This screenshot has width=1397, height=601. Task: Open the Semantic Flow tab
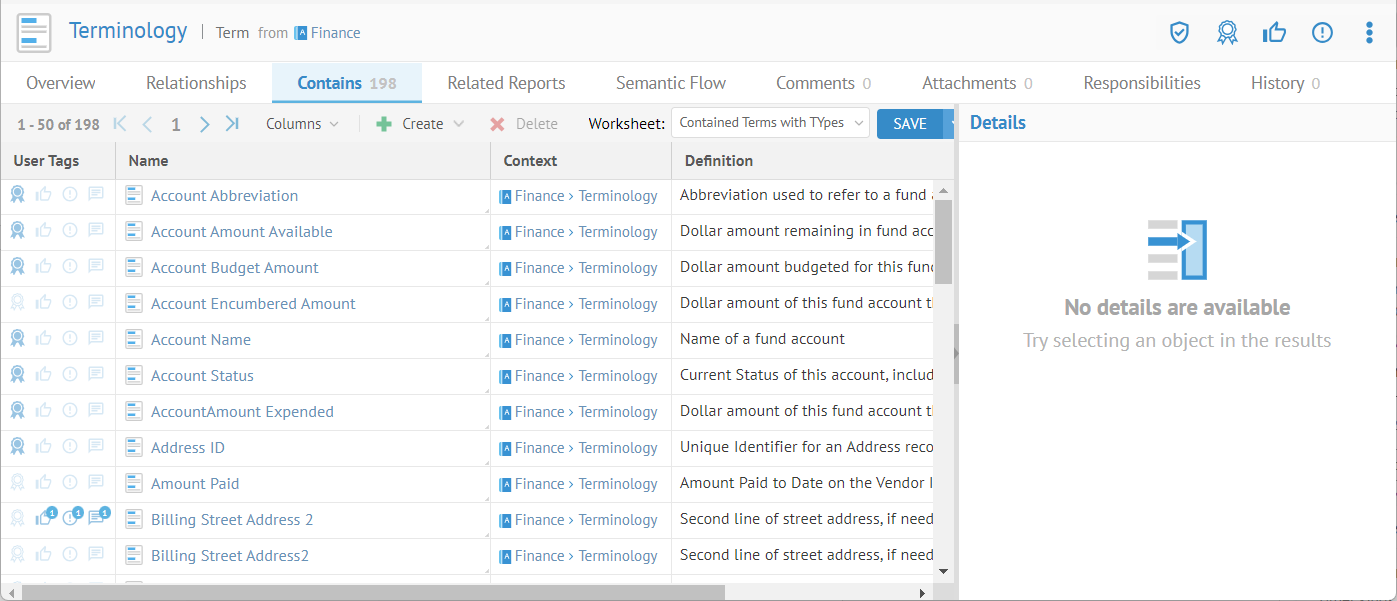click(x=670, y=83)
